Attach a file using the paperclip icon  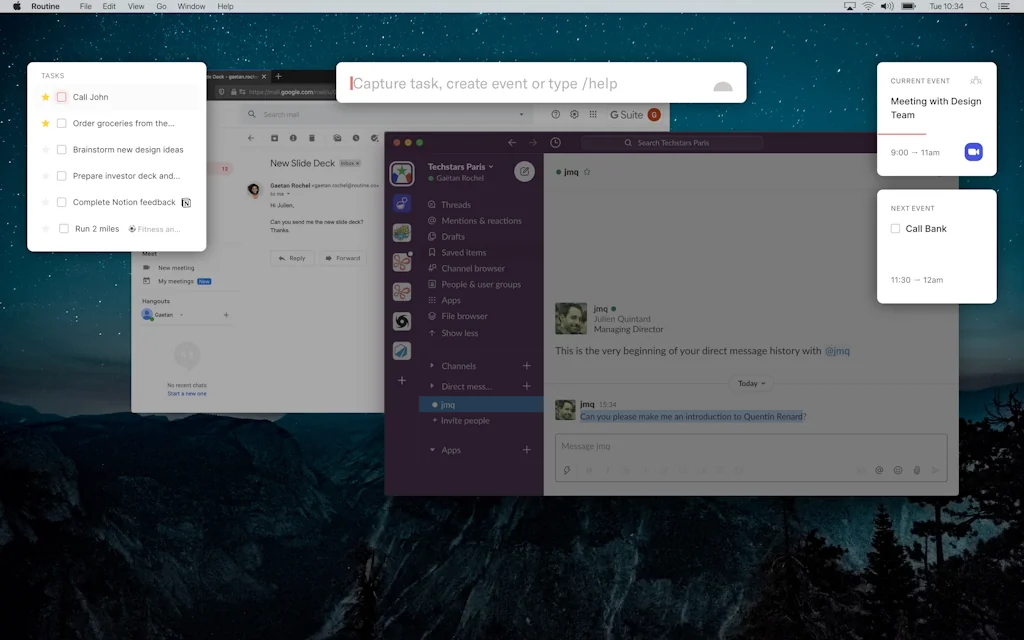[x=916, y=469]
